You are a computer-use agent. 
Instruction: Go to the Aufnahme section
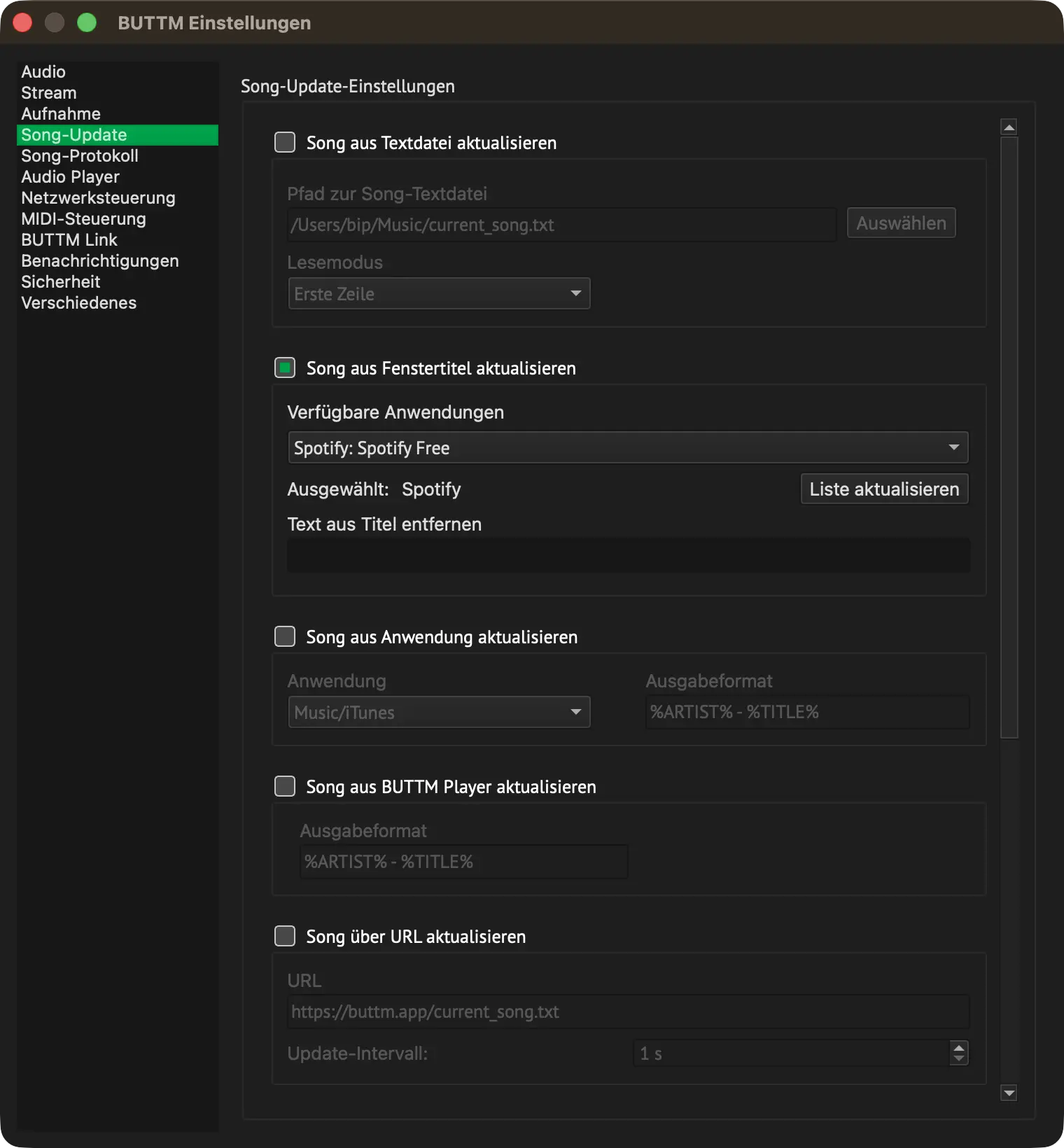117,114
